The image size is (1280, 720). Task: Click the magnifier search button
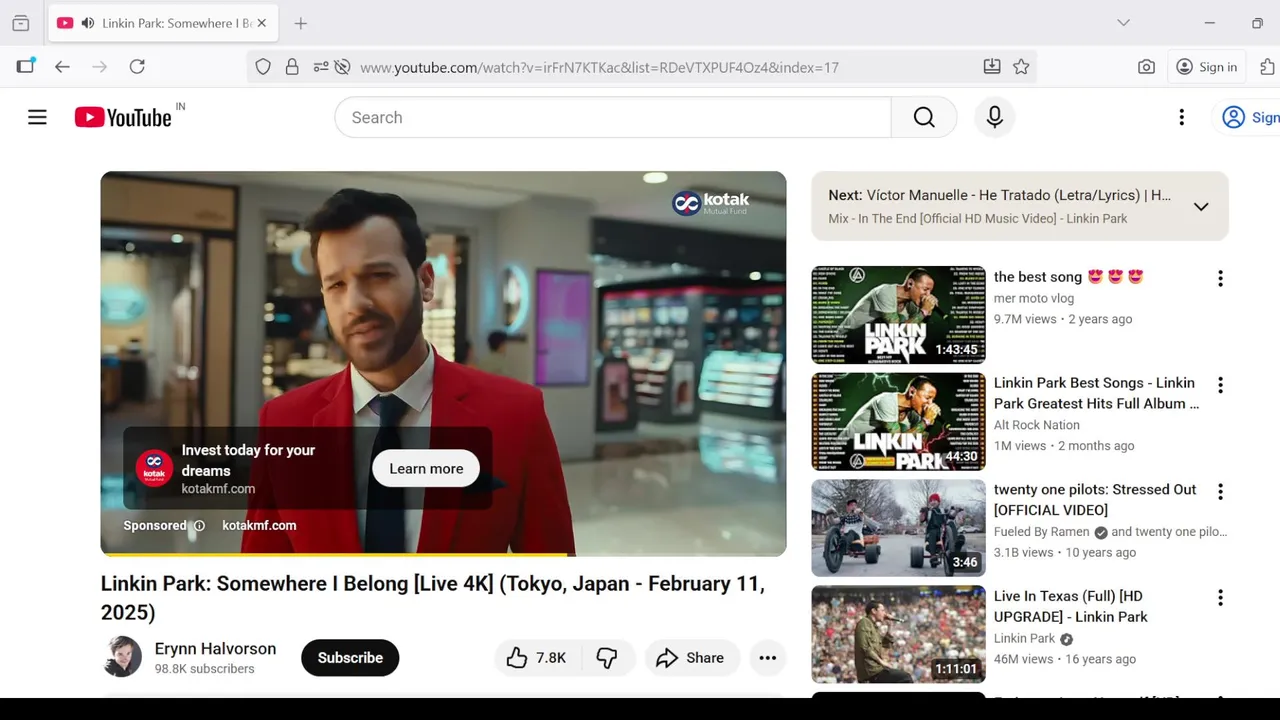coord(924,117)
